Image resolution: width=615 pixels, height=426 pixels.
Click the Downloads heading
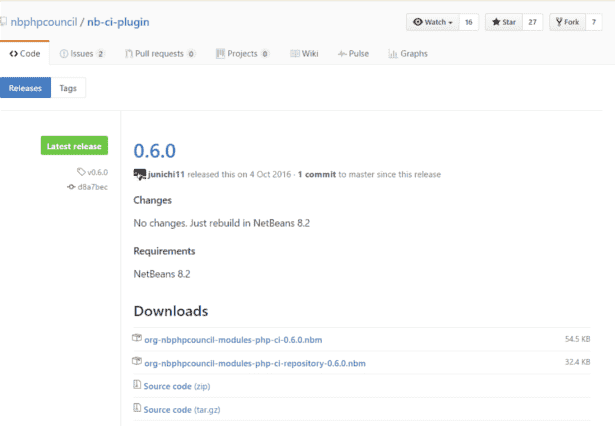(x=171, y=311)
